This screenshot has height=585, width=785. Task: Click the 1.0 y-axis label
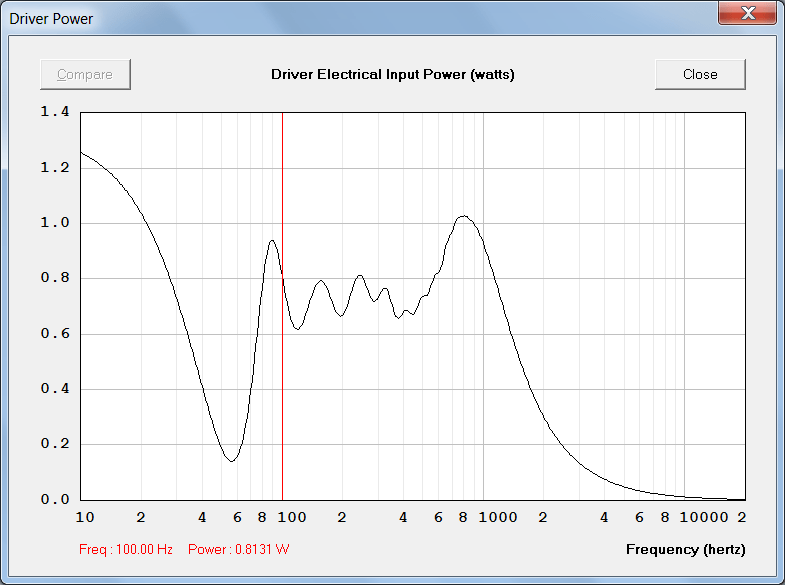(x=55, y=223)
